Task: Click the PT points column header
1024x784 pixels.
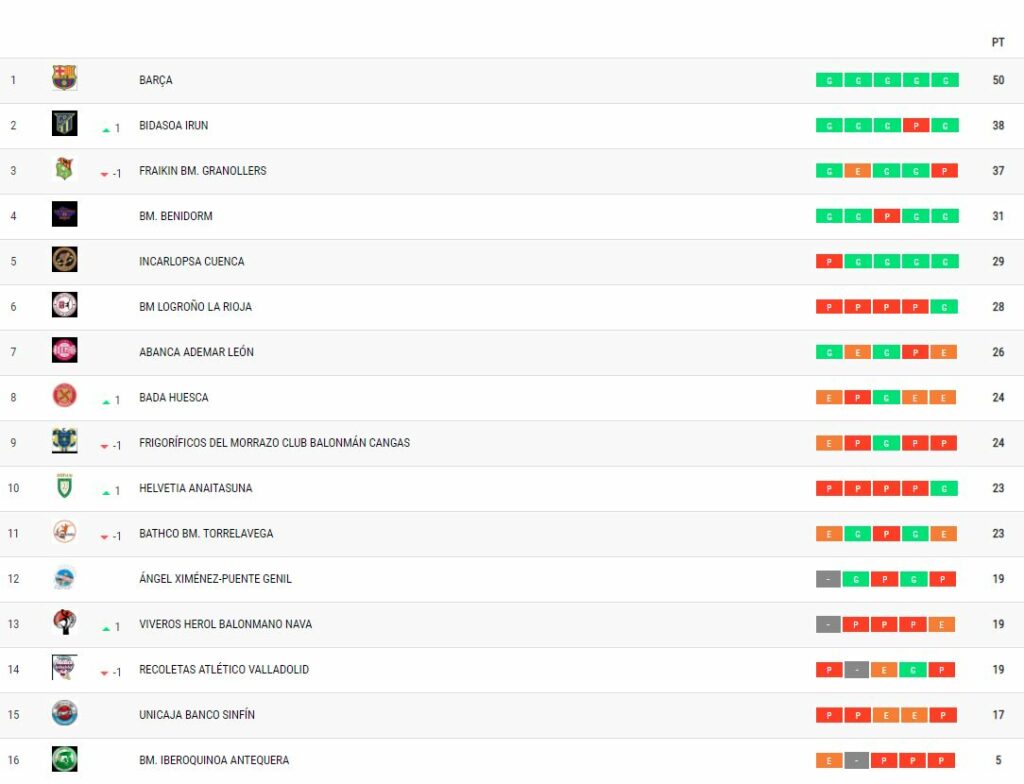Action: pyautogui.click(x=998, y=42)
